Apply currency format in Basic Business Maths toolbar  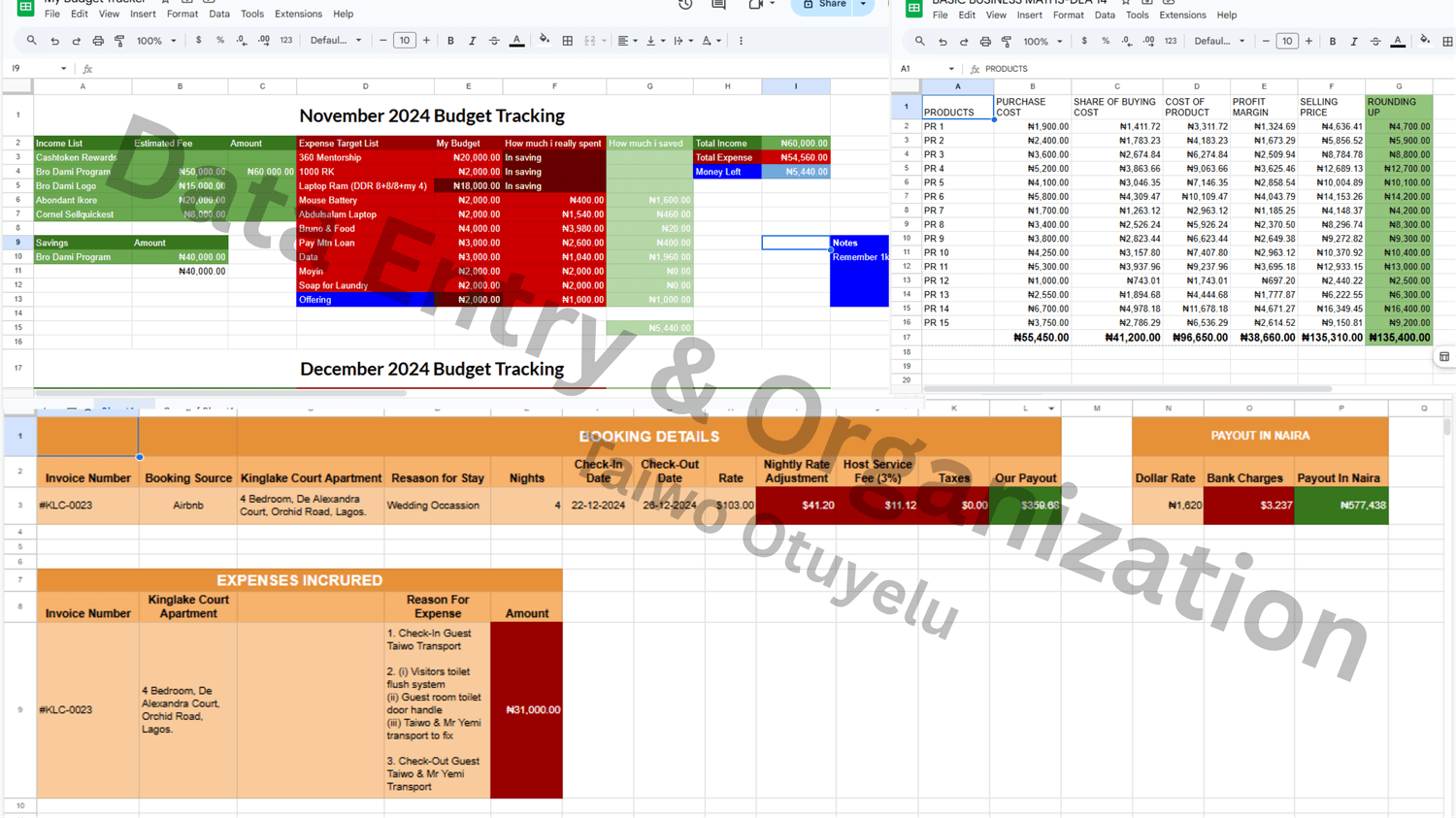click(x=1084, y=42)
